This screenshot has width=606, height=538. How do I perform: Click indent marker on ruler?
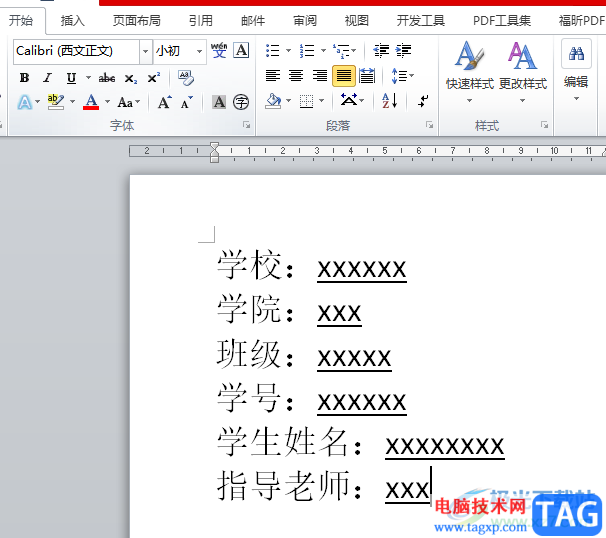coord(214,152)
